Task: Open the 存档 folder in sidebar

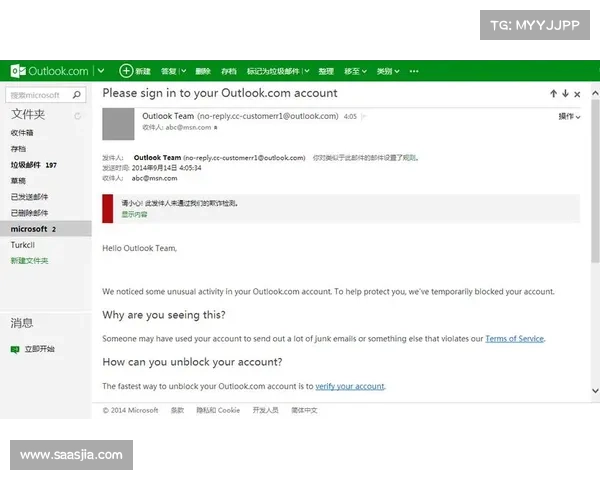Action: tap(18, 149)
